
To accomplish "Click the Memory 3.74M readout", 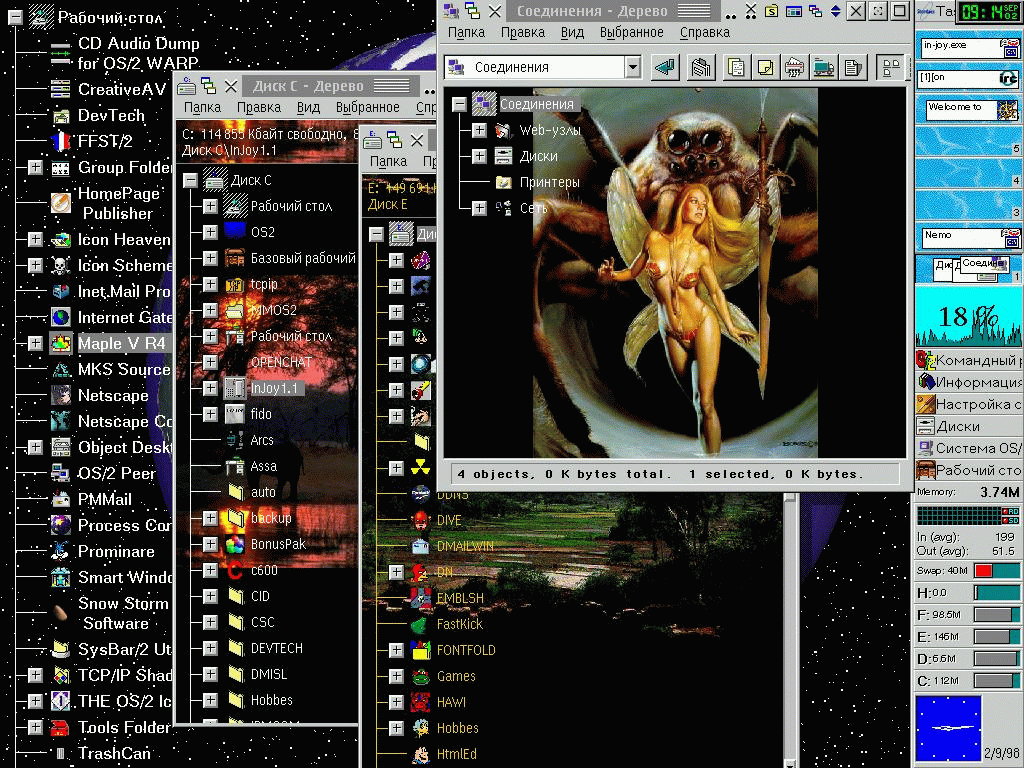I will click(x=968, y=492).
